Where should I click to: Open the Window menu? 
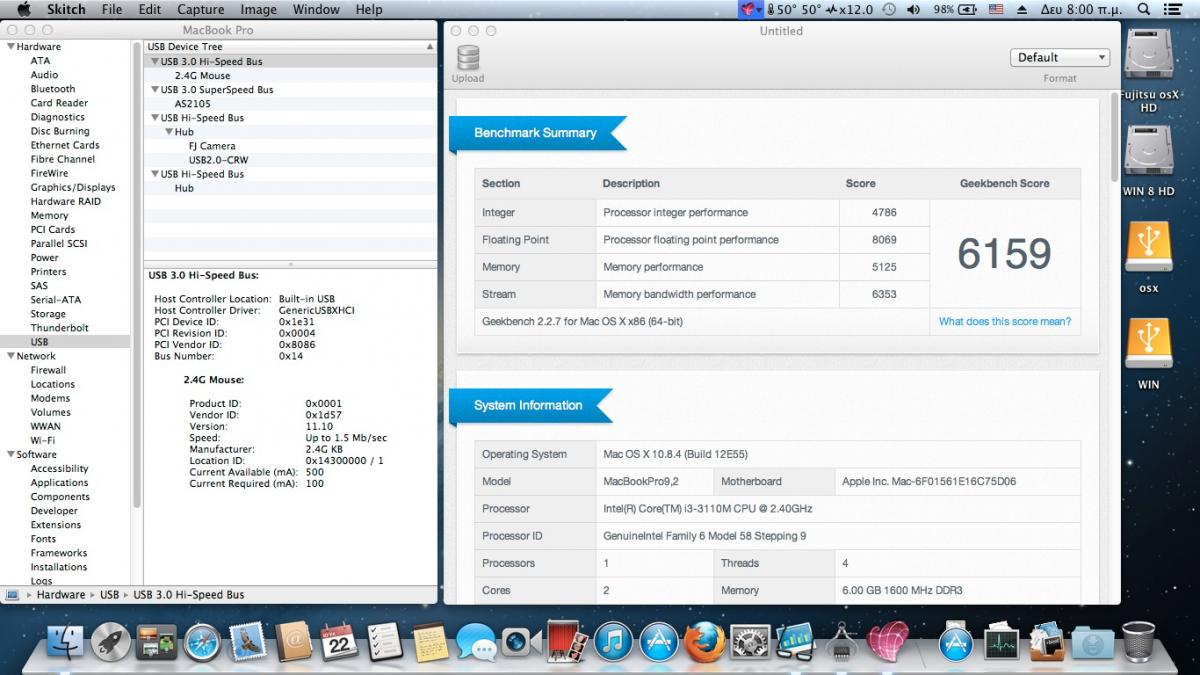pyautogui.click(x=316, y=9)
